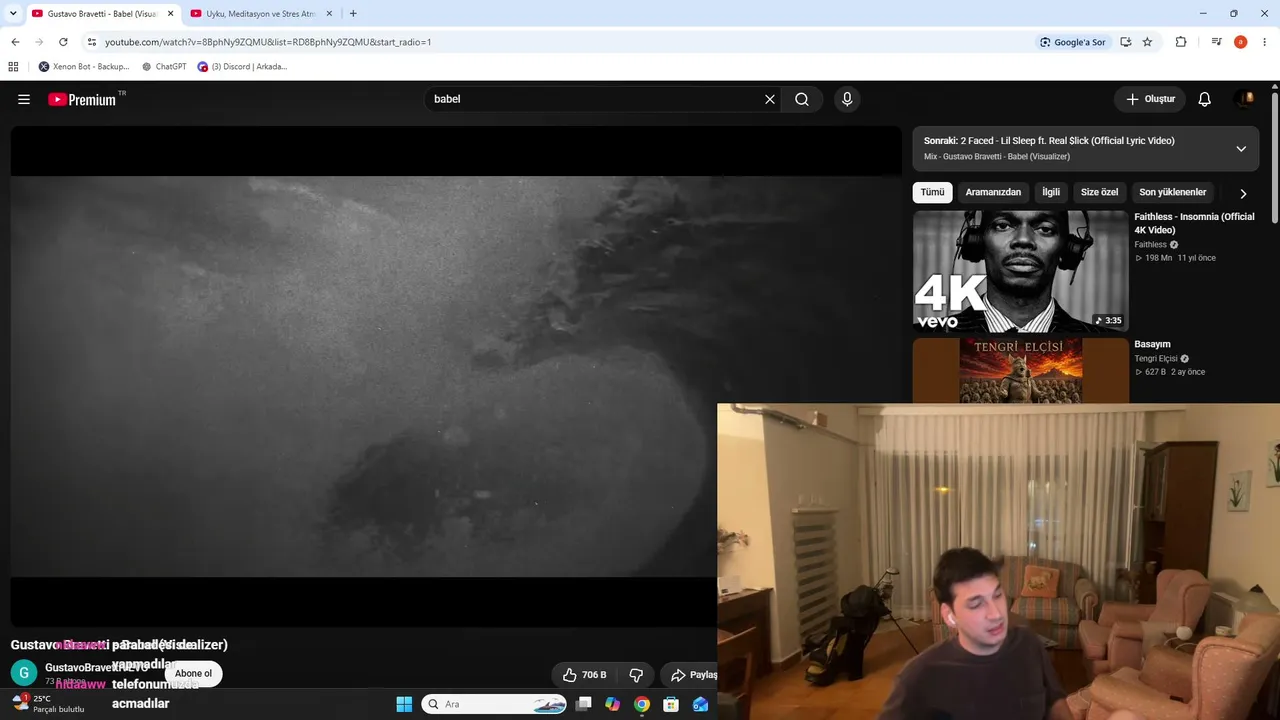1280x720 pixels.
Task: Open the Oluştur create menu
Action: (1150, 99)
